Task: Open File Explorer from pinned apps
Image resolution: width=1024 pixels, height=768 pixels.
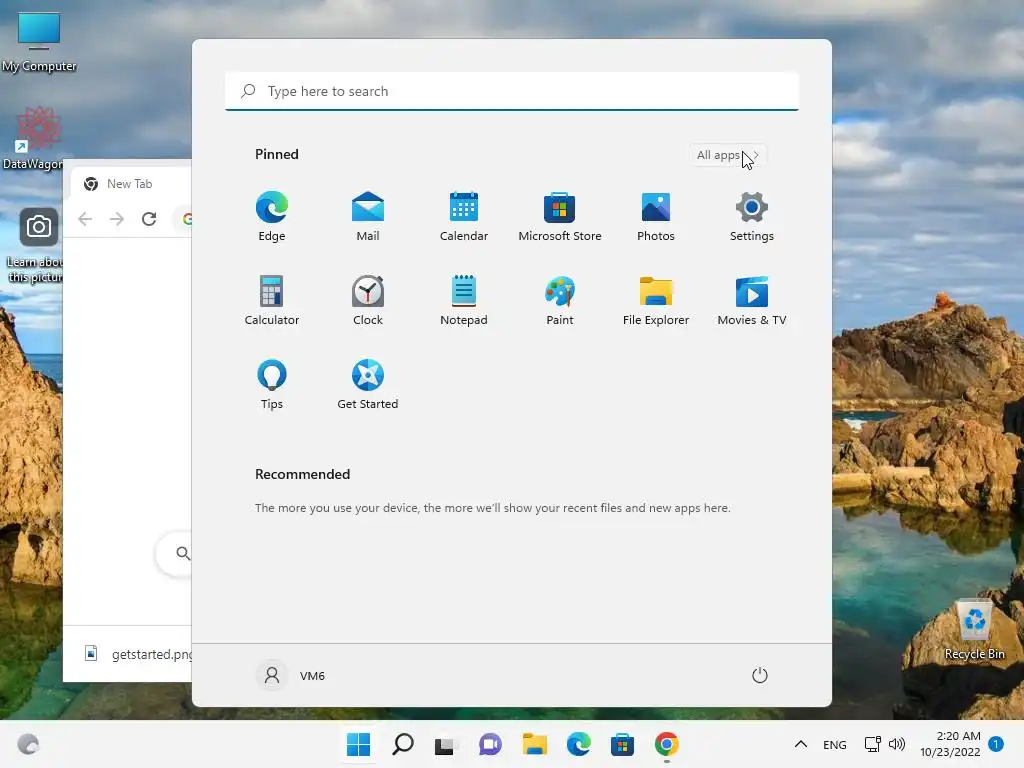Action: 656,300
